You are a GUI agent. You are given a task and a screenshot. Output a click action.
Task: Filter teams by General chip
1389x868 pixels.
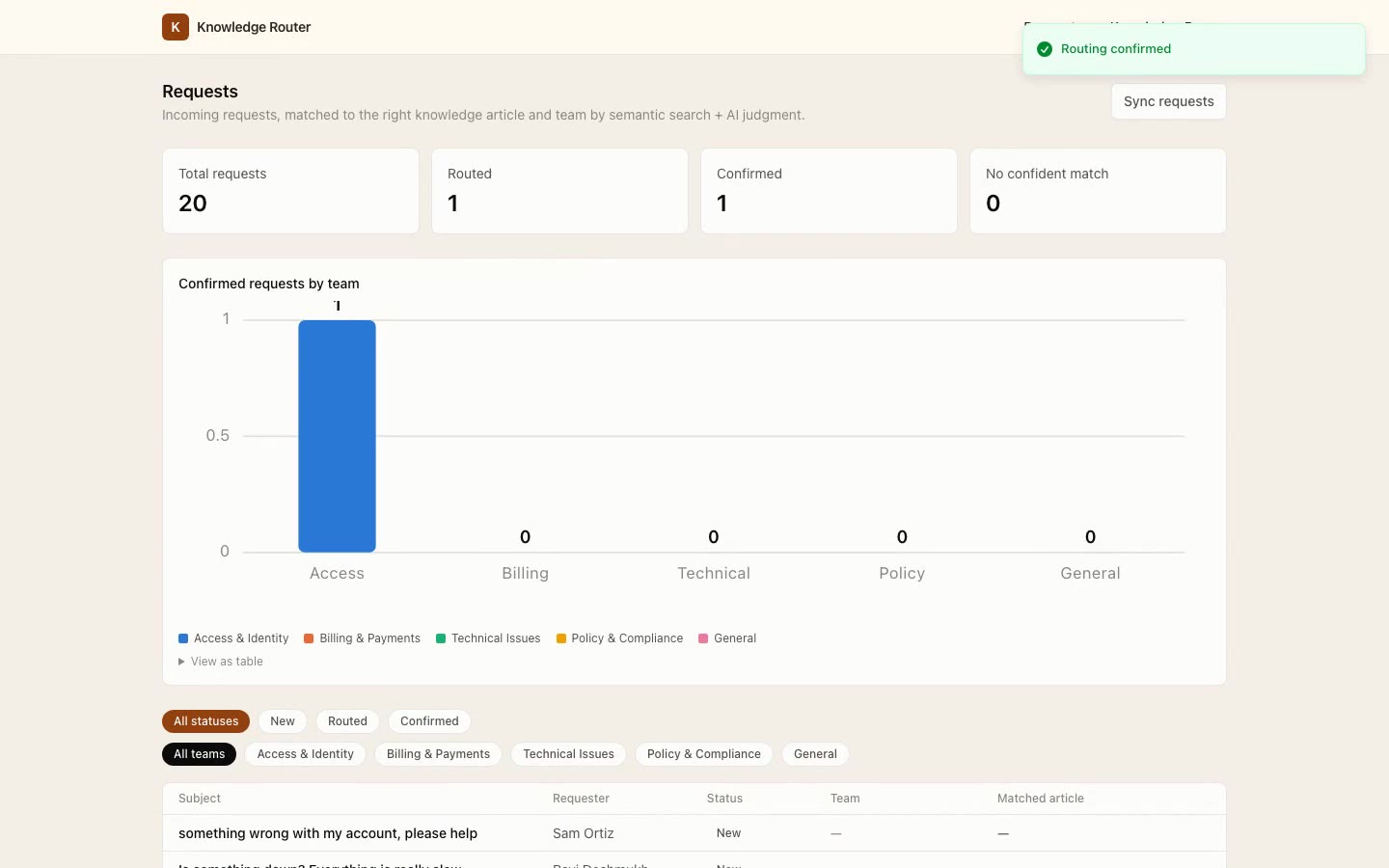coord(815,754)
